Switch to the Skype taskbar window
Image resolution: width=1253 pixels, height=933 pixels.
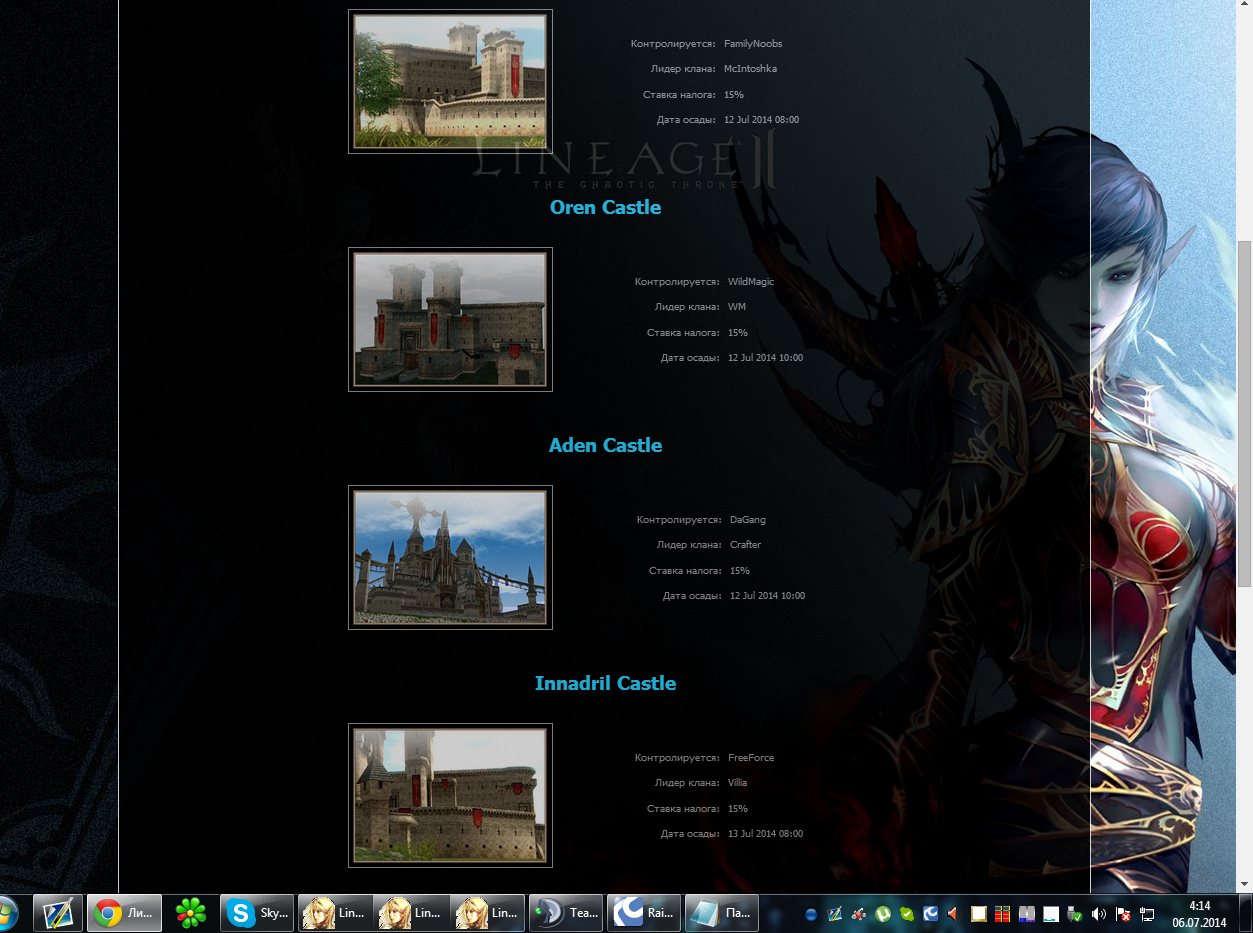click(x=257, y=913)
